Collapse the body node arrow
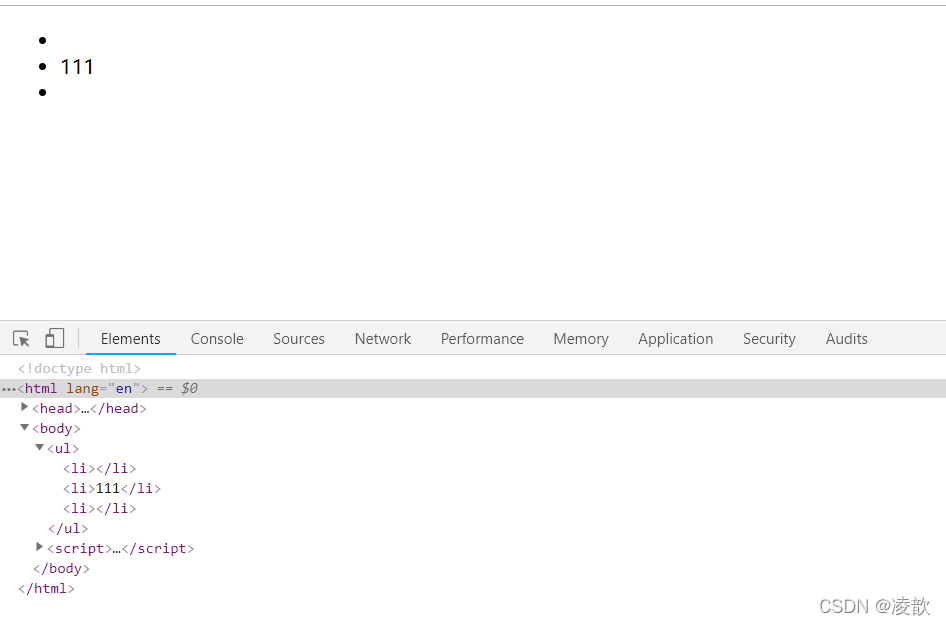Viewport: 946px width, 625px height. [25, 427]
